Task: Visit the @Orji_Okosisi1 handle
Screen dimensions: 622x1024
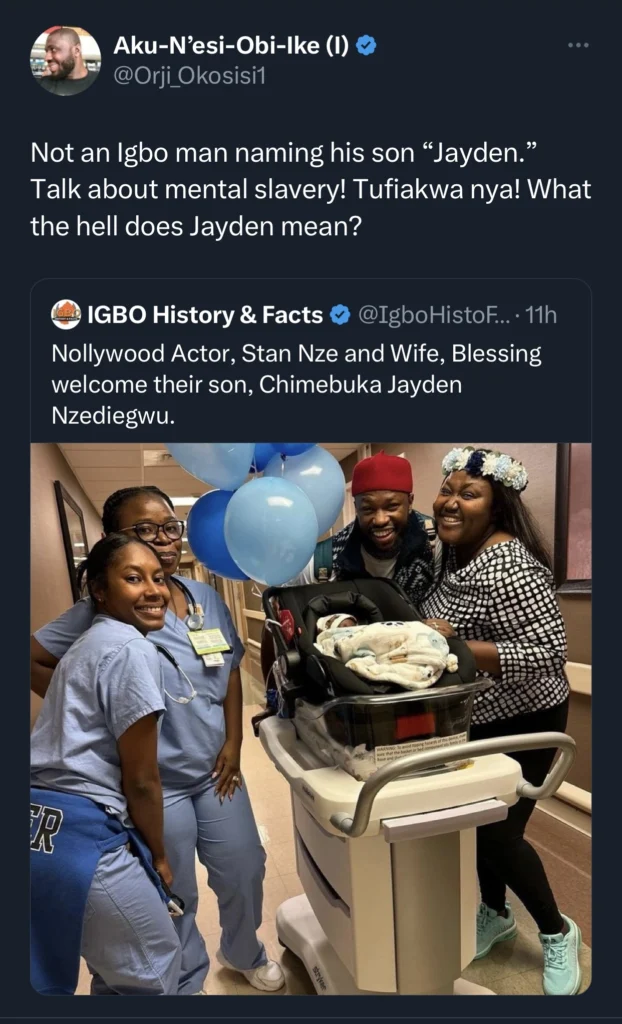Action: click(x=190, y=77)
